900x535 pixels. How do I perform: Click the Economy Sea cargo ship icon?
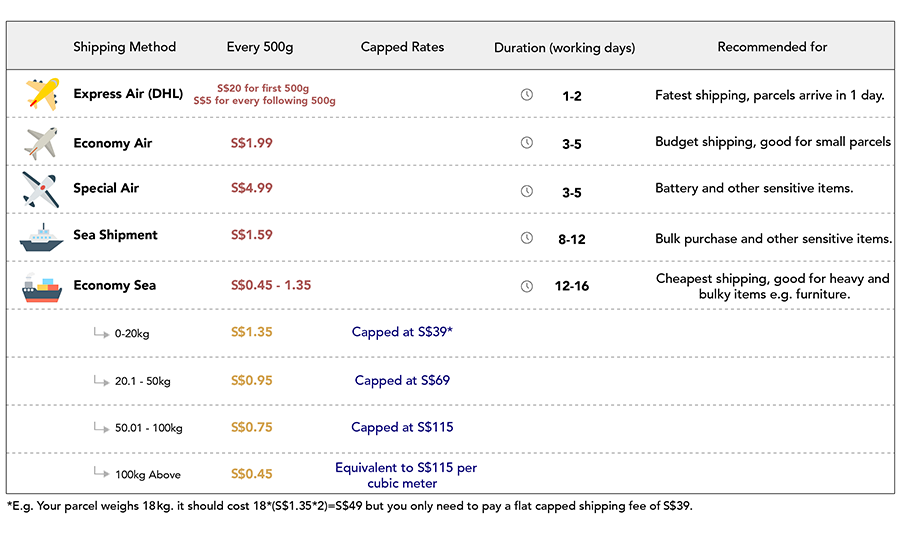point(42,288)
